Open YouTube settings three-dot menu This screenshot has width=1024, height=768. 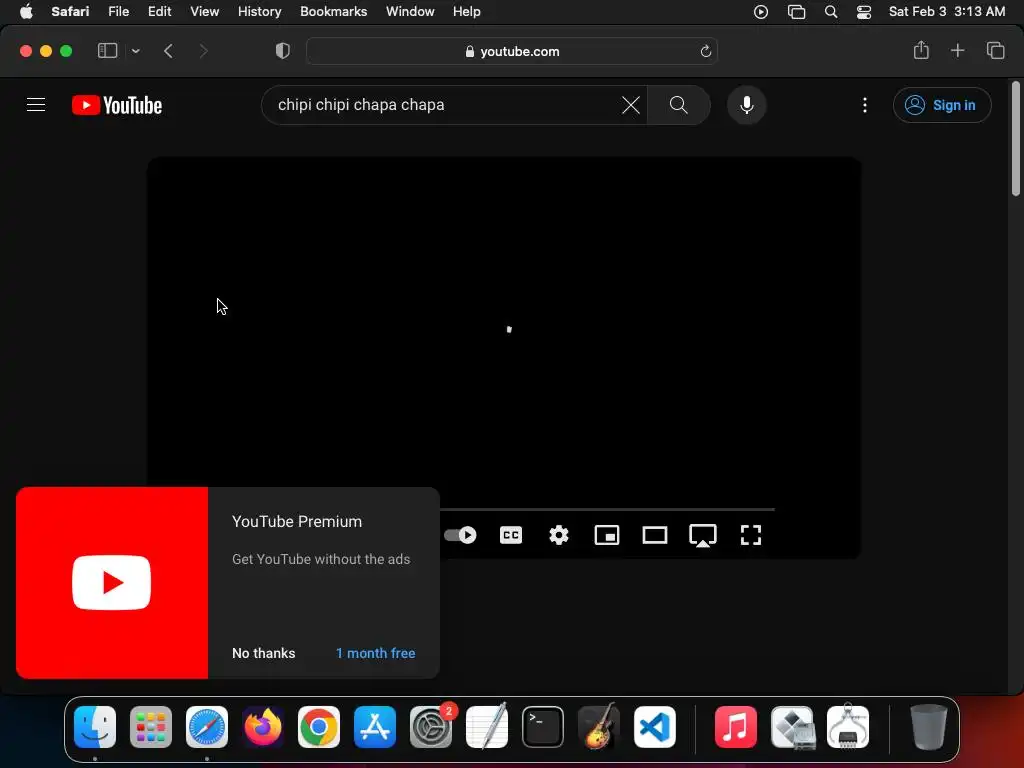pyautogui.click(x=865, y=104)
